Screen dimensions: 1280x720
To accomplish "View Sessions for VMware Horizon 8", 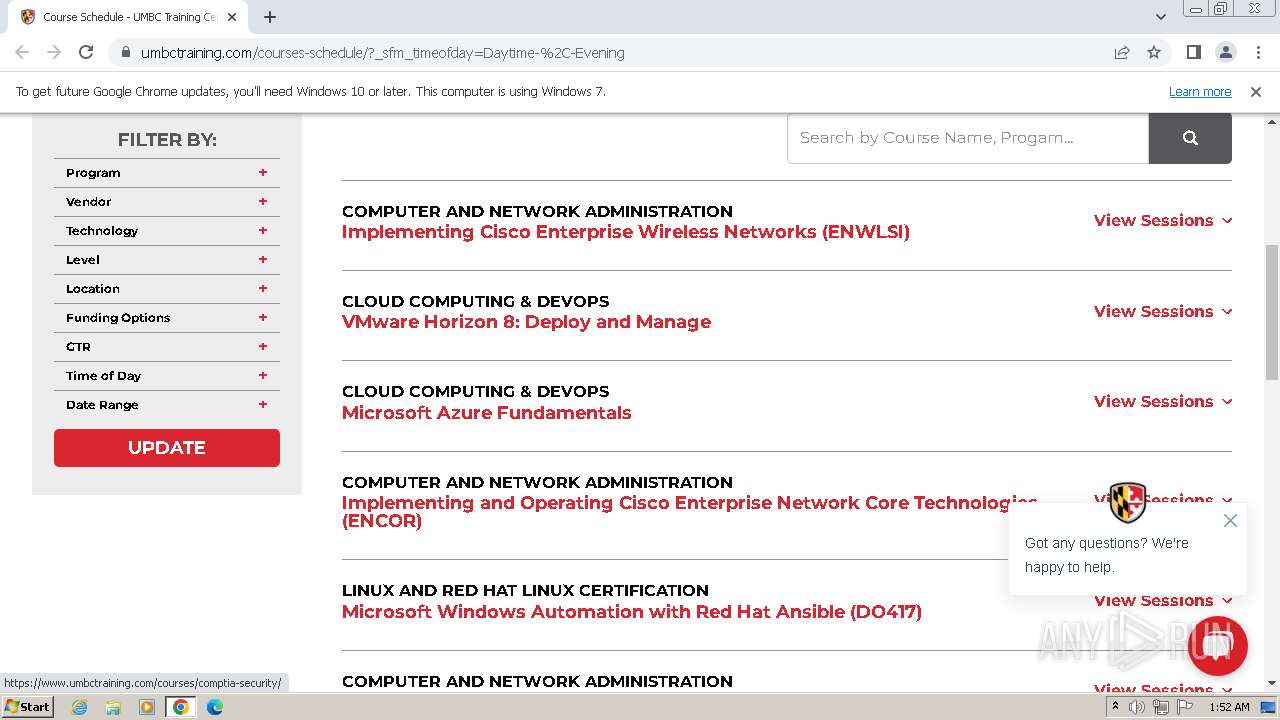I will [x=1163, y=311].
